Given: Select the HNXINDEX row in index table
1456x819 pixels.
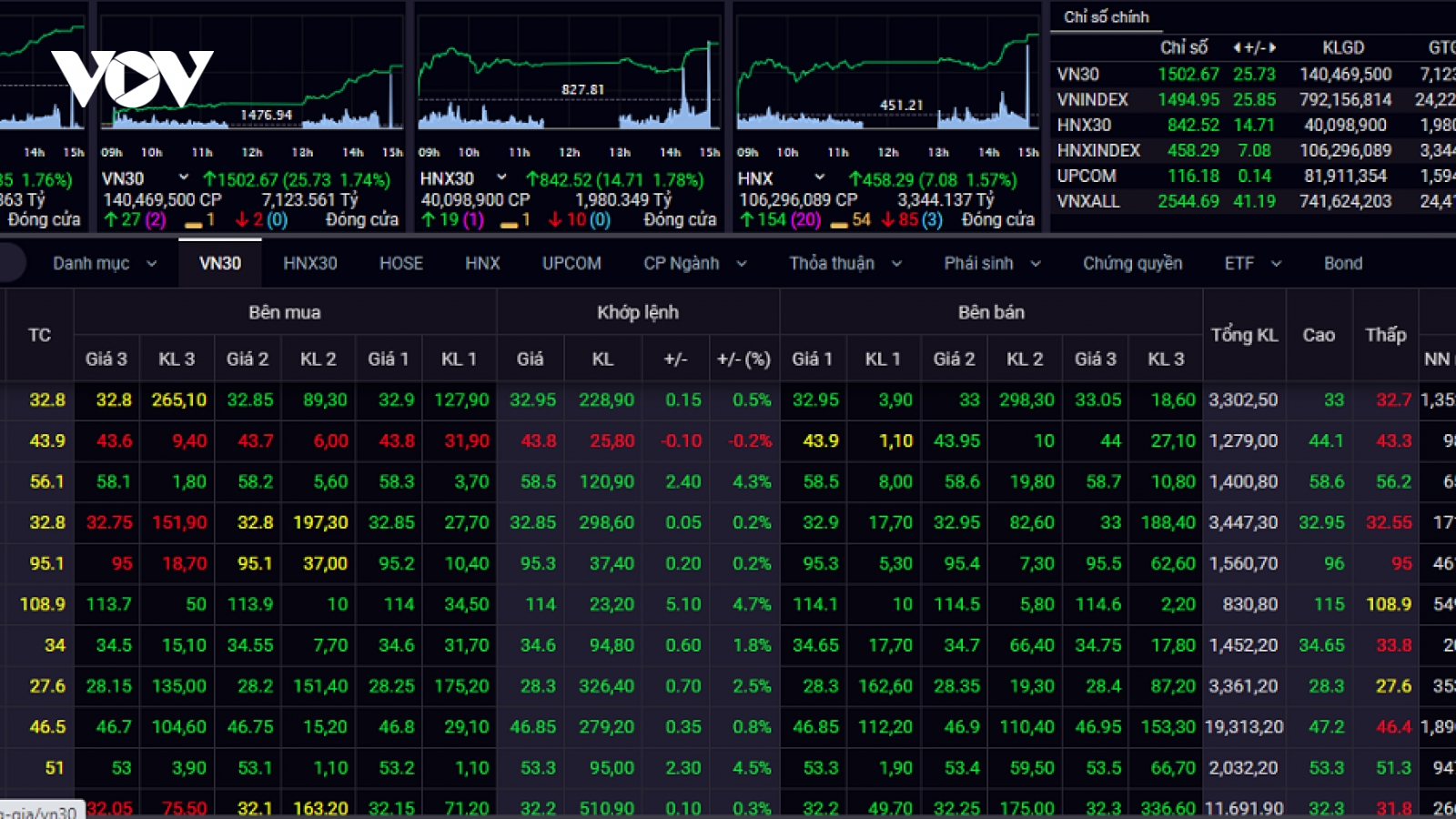Looking at the screenshot, I should point(1254,150).
